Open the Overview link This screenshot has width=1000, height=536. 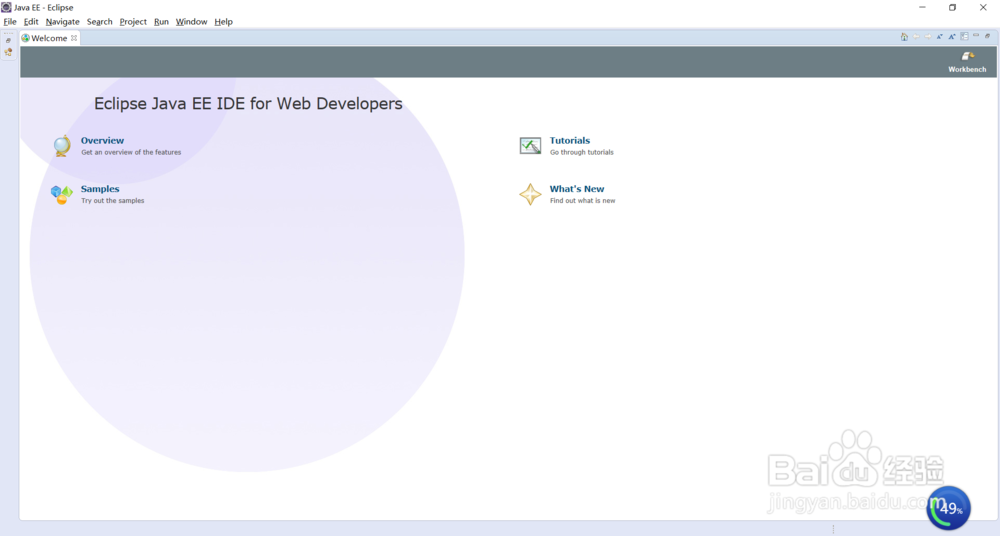(x=102, y=140)
